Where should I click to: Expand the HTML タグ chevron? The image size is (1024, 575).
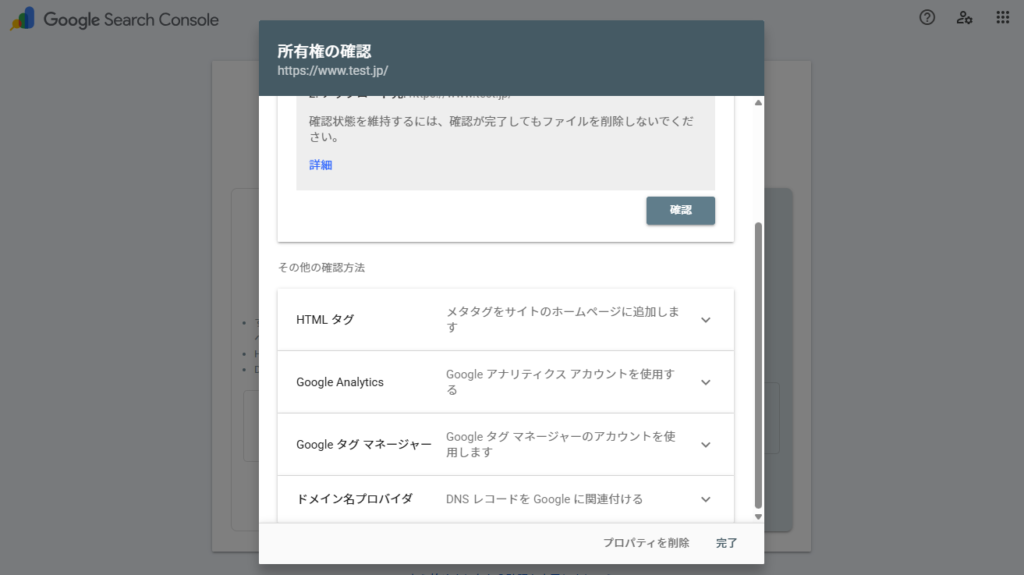tap(705, 320)
